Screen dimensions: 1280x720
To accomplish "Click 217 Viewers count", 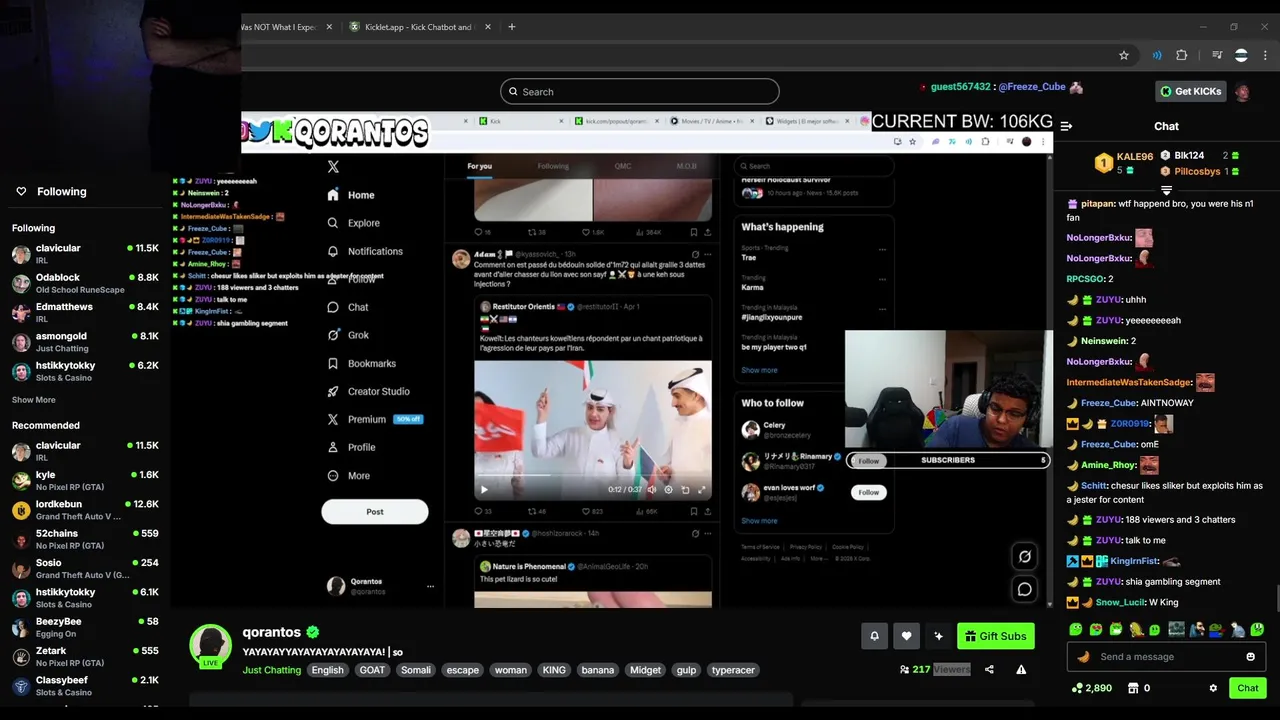I will tap(935, 670).
